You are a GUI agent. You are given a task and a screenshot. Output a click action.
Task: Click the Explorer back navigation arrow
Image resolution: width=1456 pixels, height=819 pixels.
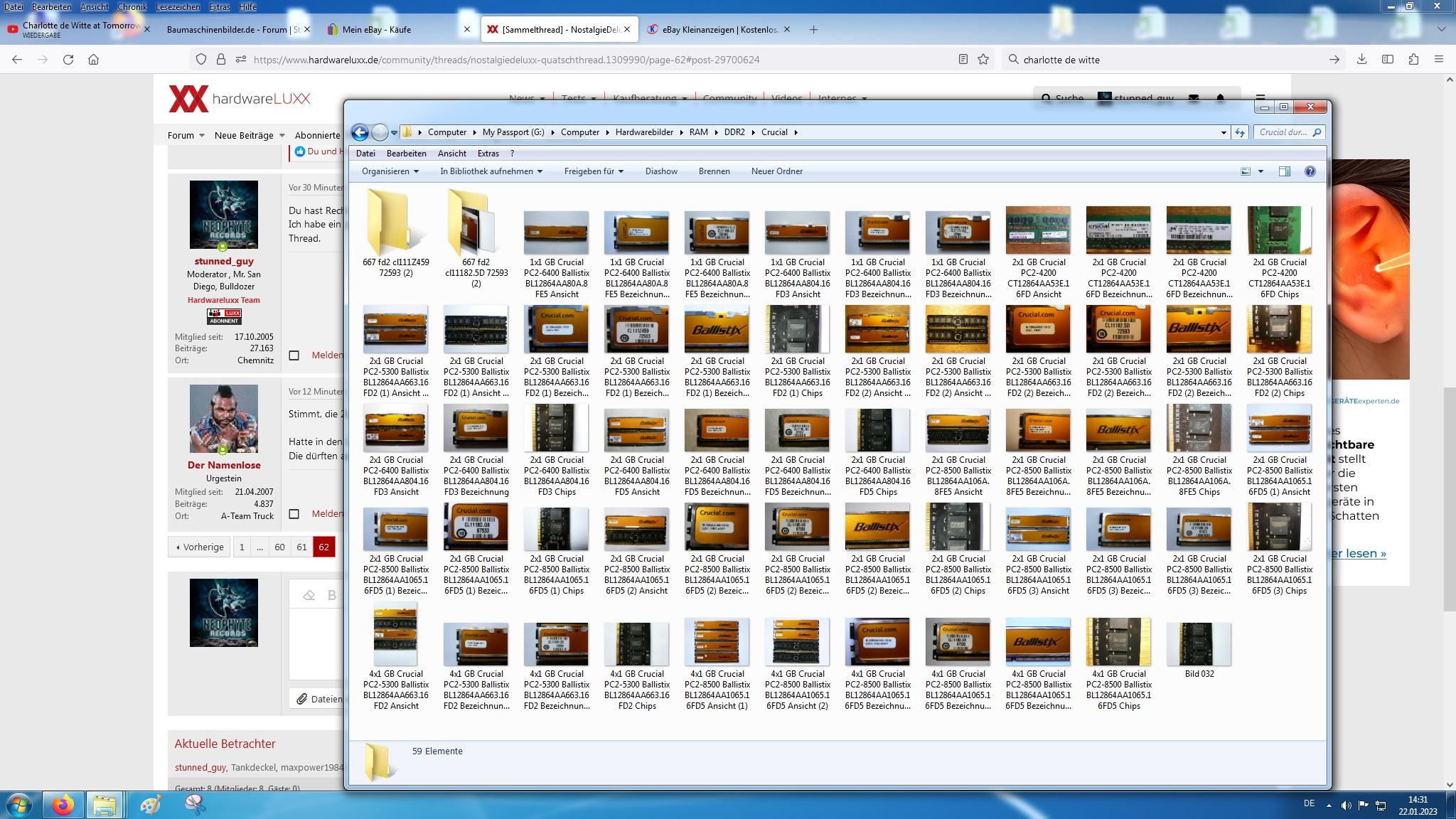360,132
